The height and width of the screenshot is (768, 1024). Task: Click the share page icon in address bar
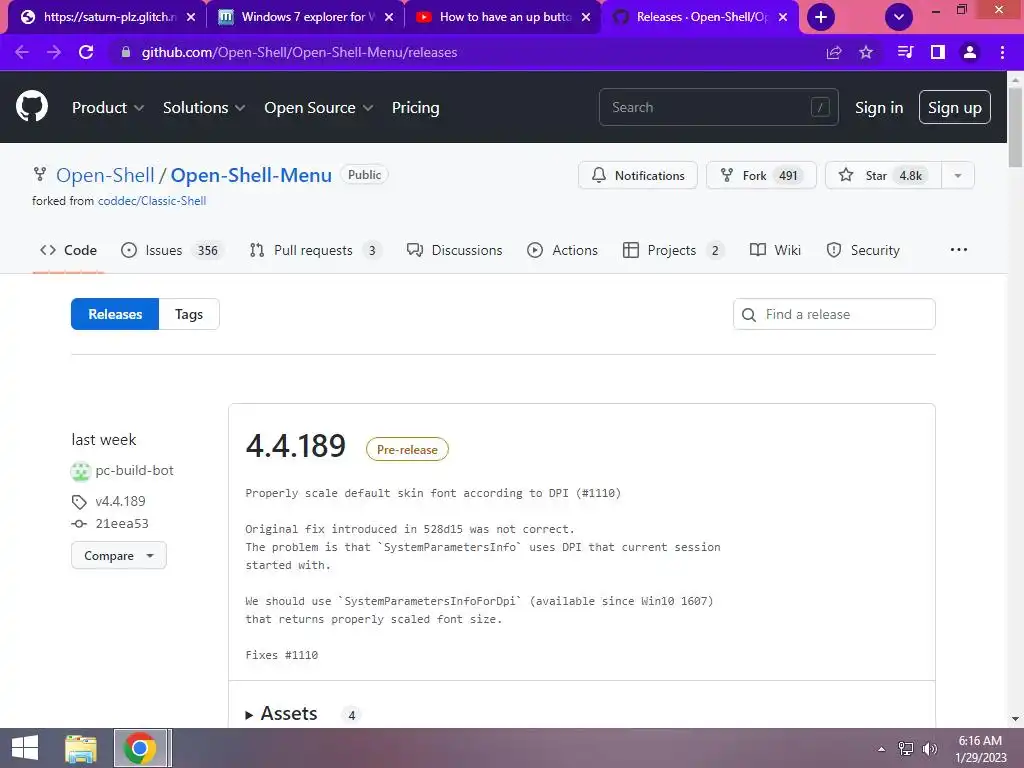click(x=834, y=52)
